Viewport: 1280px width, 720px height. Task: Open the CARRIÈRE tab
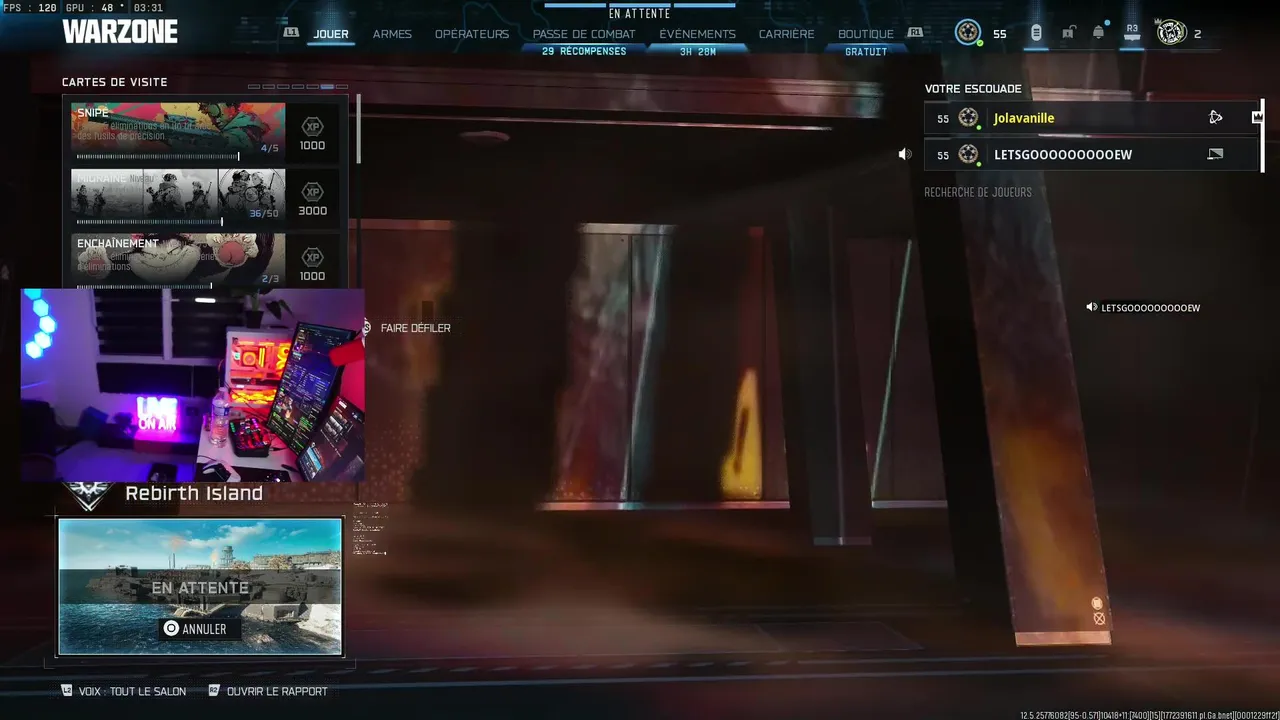(x=786, y=34)
